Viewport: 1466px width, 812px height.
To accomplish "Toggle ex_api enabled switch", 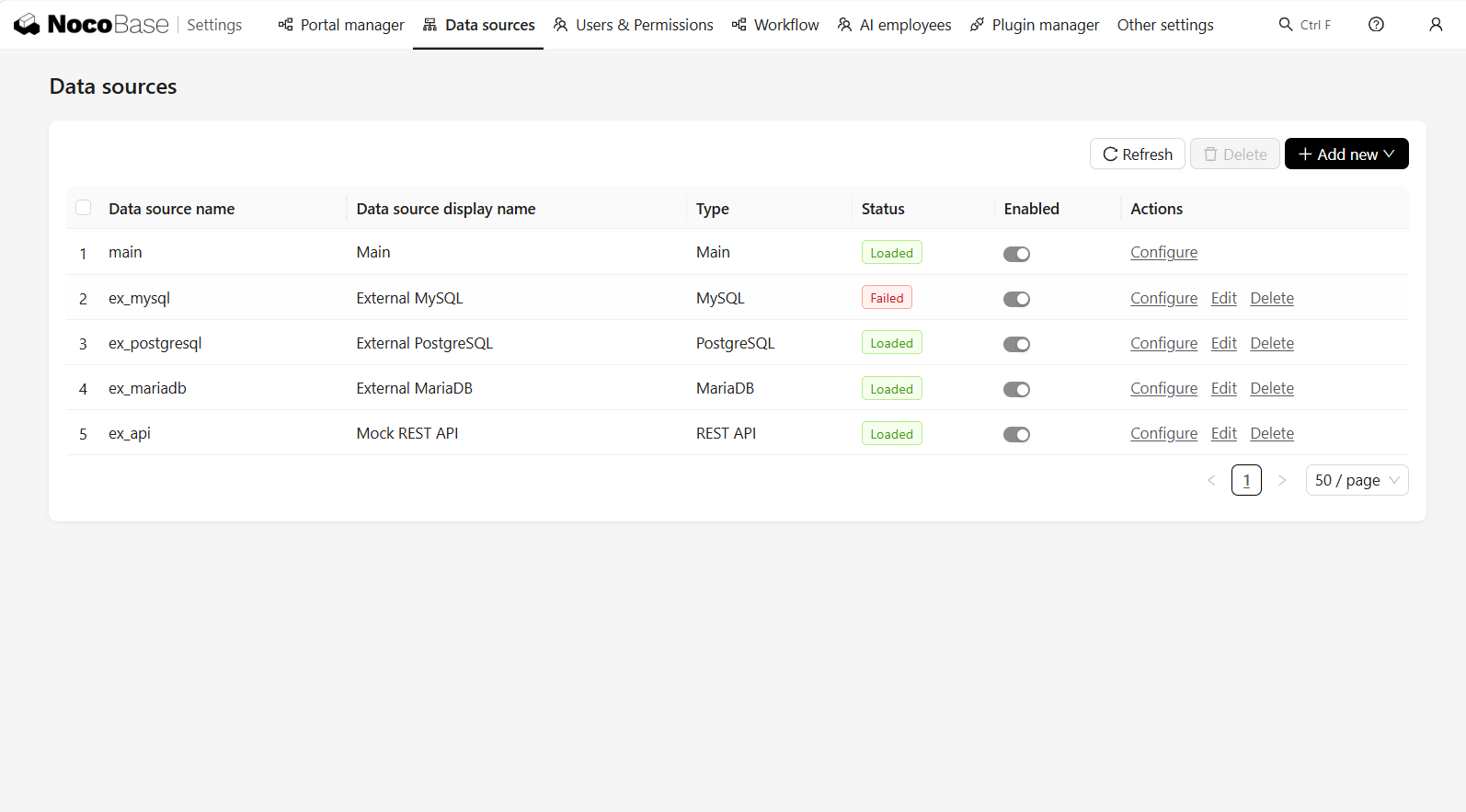I will 1016,434.
